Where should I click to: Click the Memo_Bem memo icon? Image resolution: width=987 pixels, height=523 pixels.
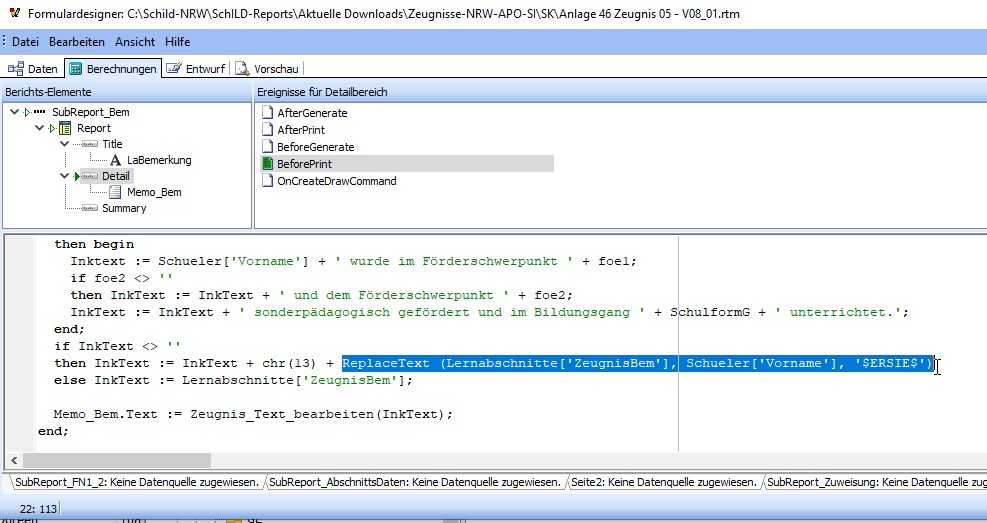pyautogui.click(x=115, y=193)
